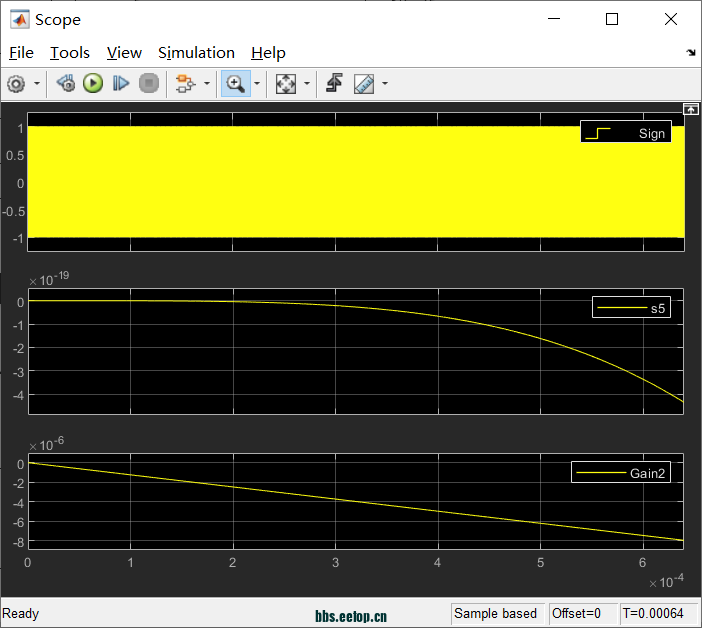Click the Step Back button

pyautogui.click(x=66, y=84)
